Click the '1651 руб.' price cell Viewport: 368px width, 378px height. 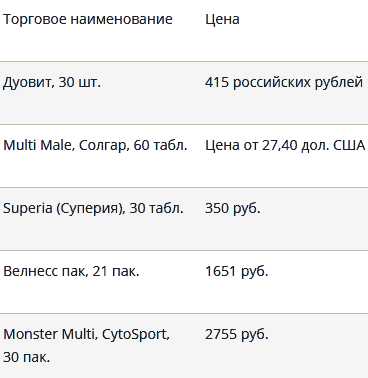(237, 271)
